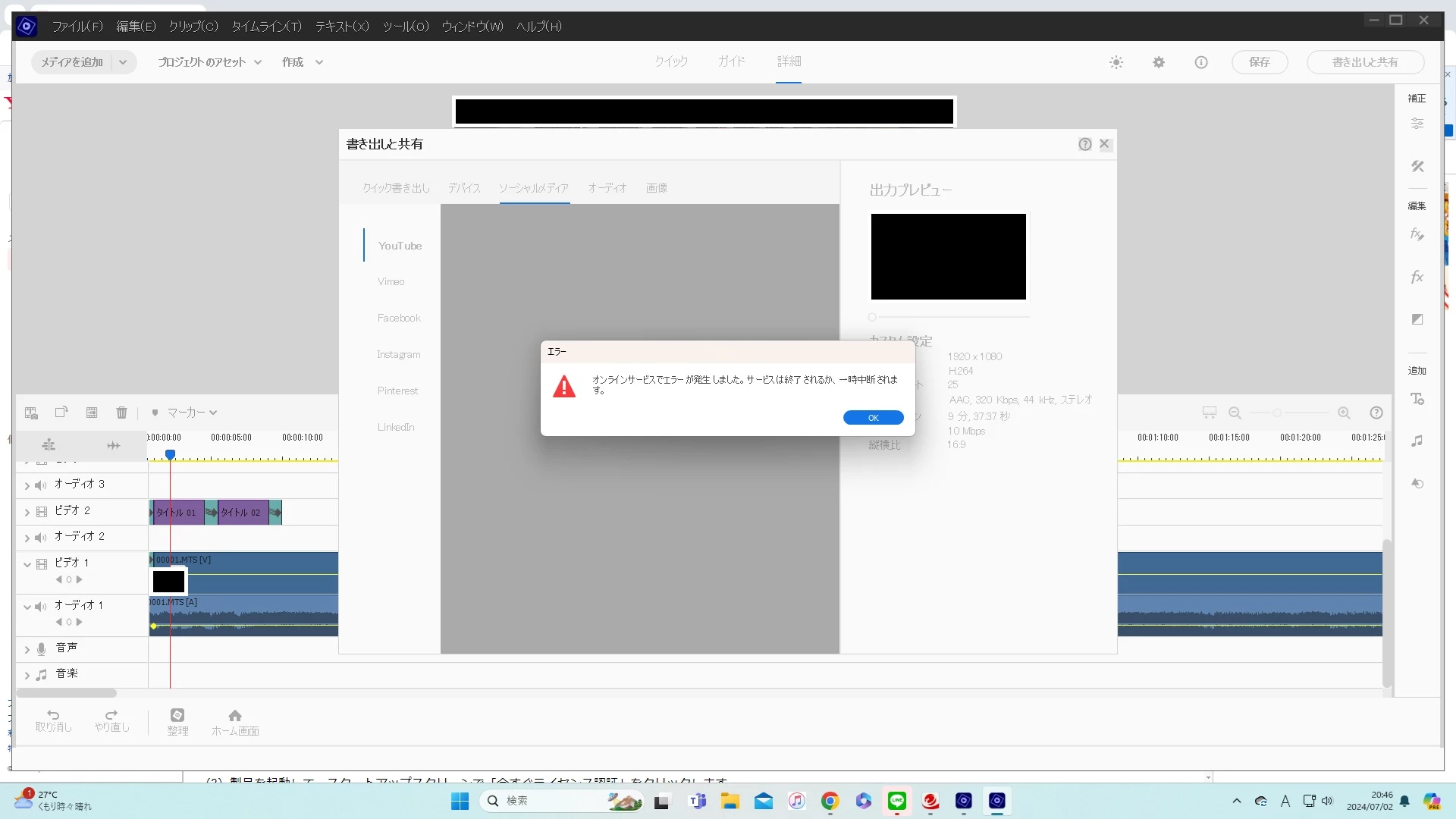Mute the オーディオ 2 track speaker
This screenshot has width=1456, height=819.
pyautogui.click(x=41, y=537)
